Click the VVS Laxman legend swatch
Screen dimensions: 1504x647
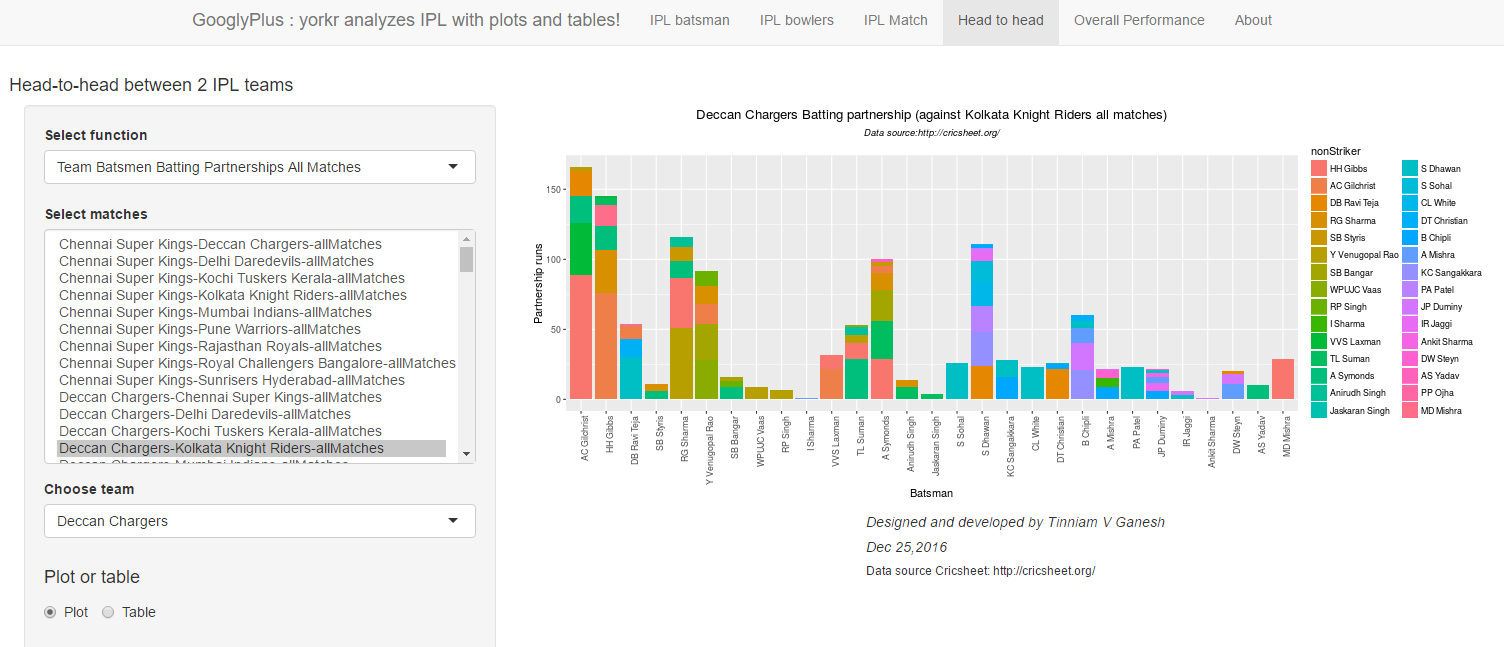[1318, 342]
